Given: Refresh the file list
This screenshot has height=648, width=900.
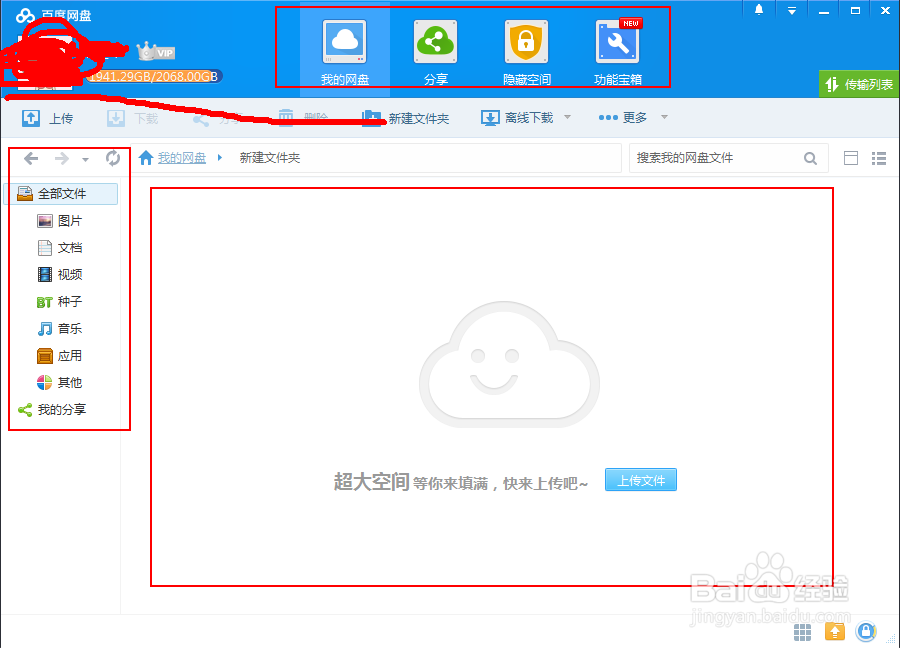Looking at the screenshot, I should pyautogui.click(x=113, y=158).
